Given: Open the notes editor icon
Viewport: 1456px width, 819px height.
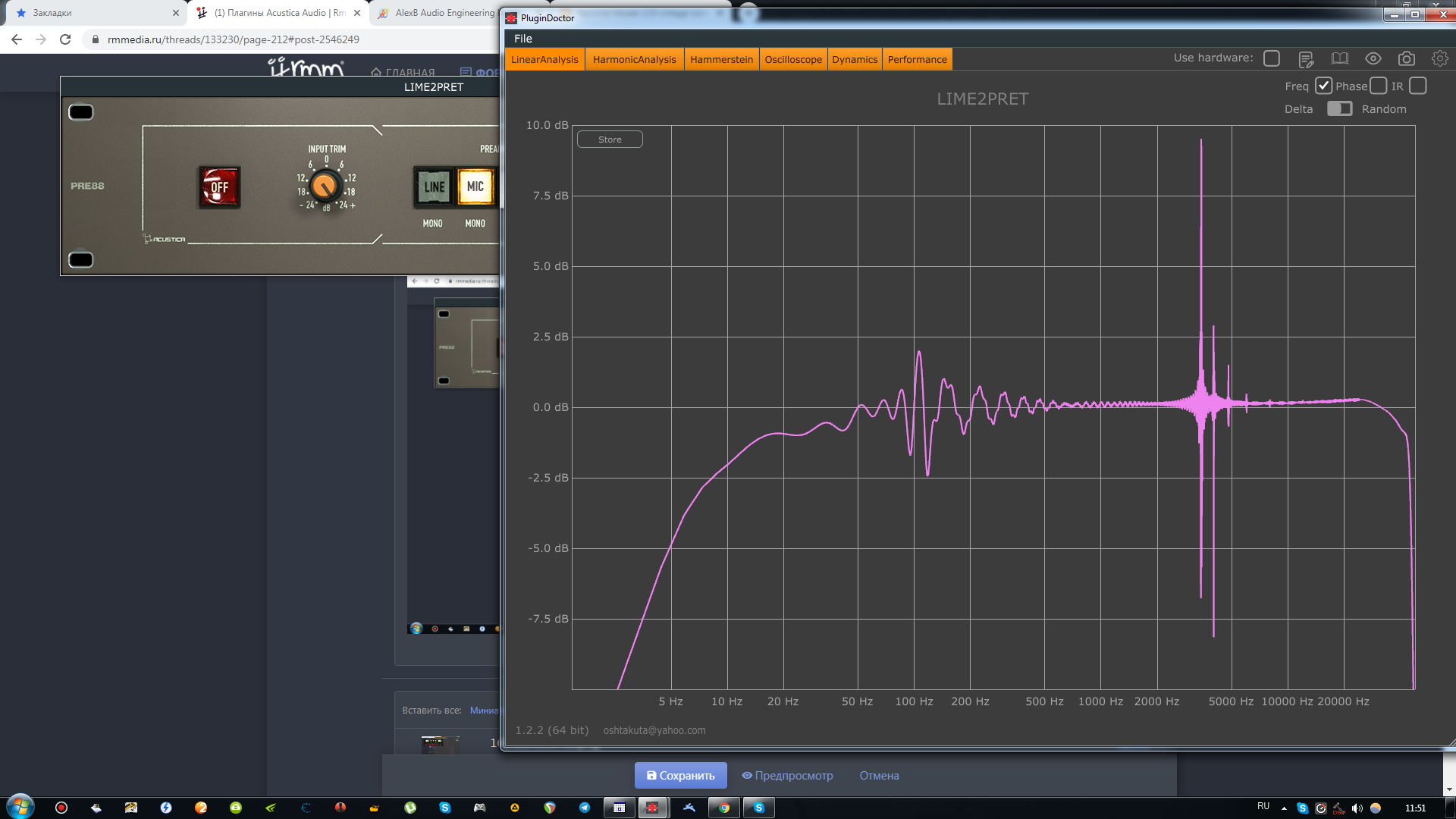Looking at the screenshot, I should tap(1306, 58).
